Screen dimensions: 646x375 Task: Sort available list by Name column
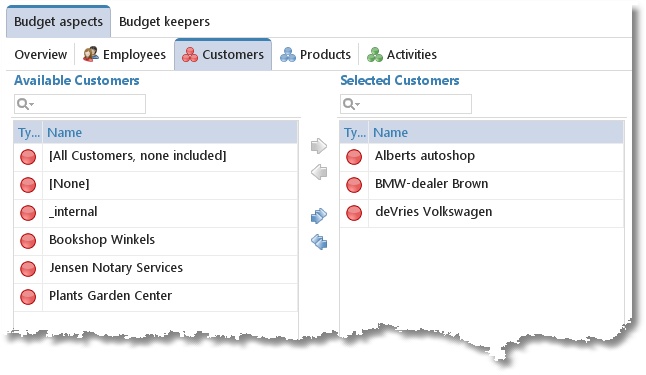[170, 132]
